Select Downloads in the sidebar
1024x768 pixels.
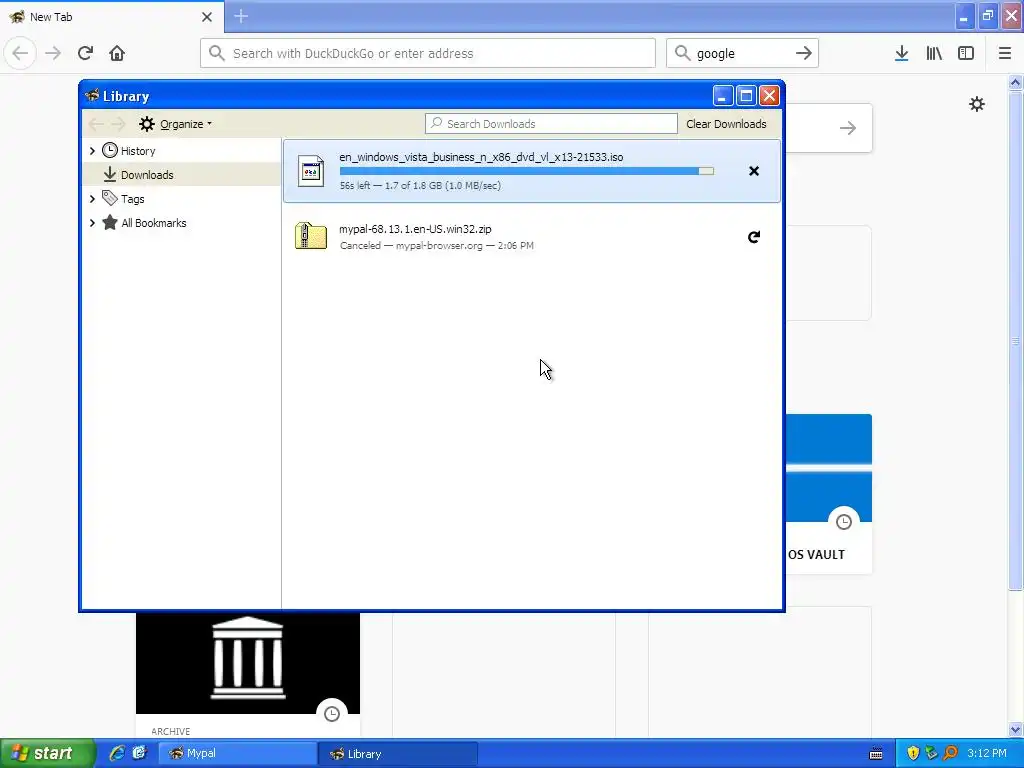[147, 175]
